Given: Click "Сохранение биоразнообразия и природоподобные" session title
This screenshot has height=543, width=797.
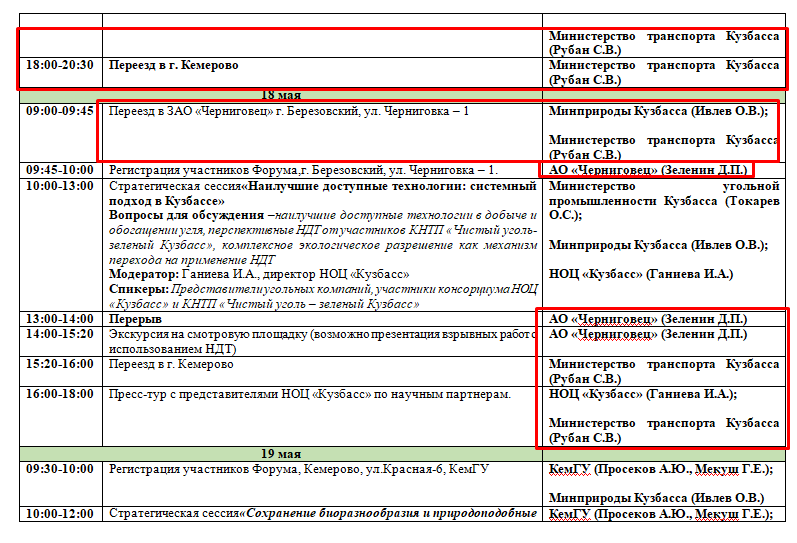Looking at the screenshot, I should coord(392,514).
